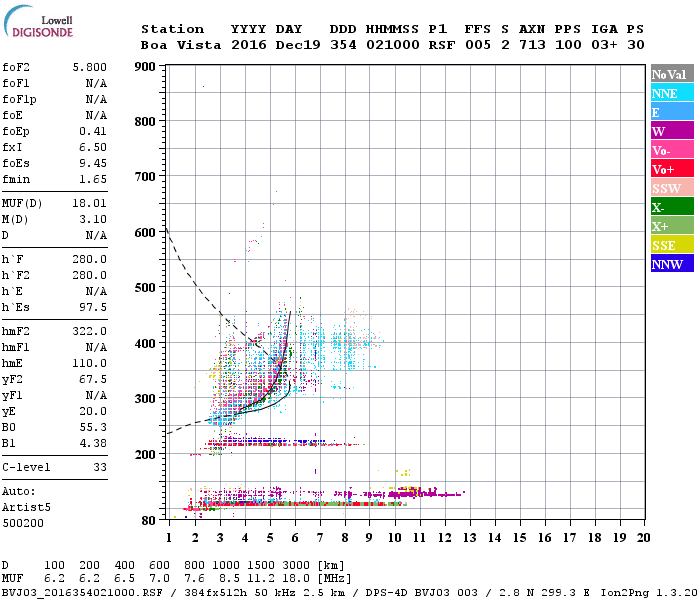Select the SSE yellow legend swatch
The width and height of the screenshot is (700, 600).
click(x=672, y=245)
